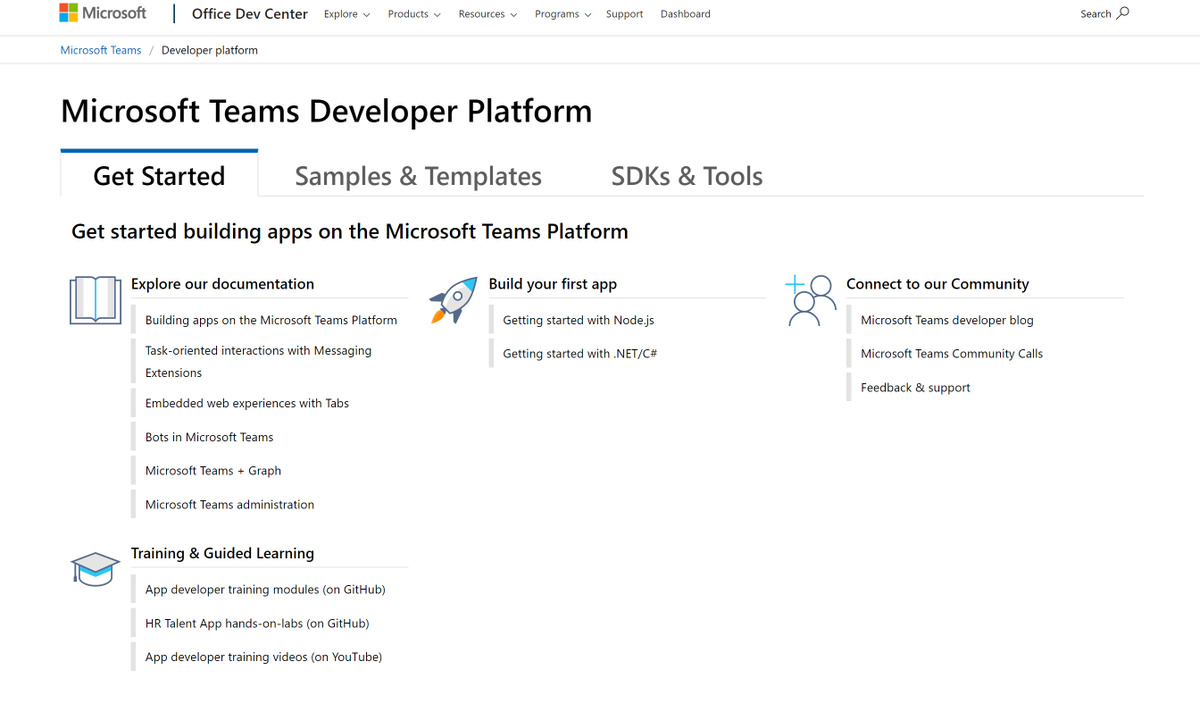The image size is (1200, 712).
Task: Switch to SDKs & Tools tab
Action: pos(687,176)
